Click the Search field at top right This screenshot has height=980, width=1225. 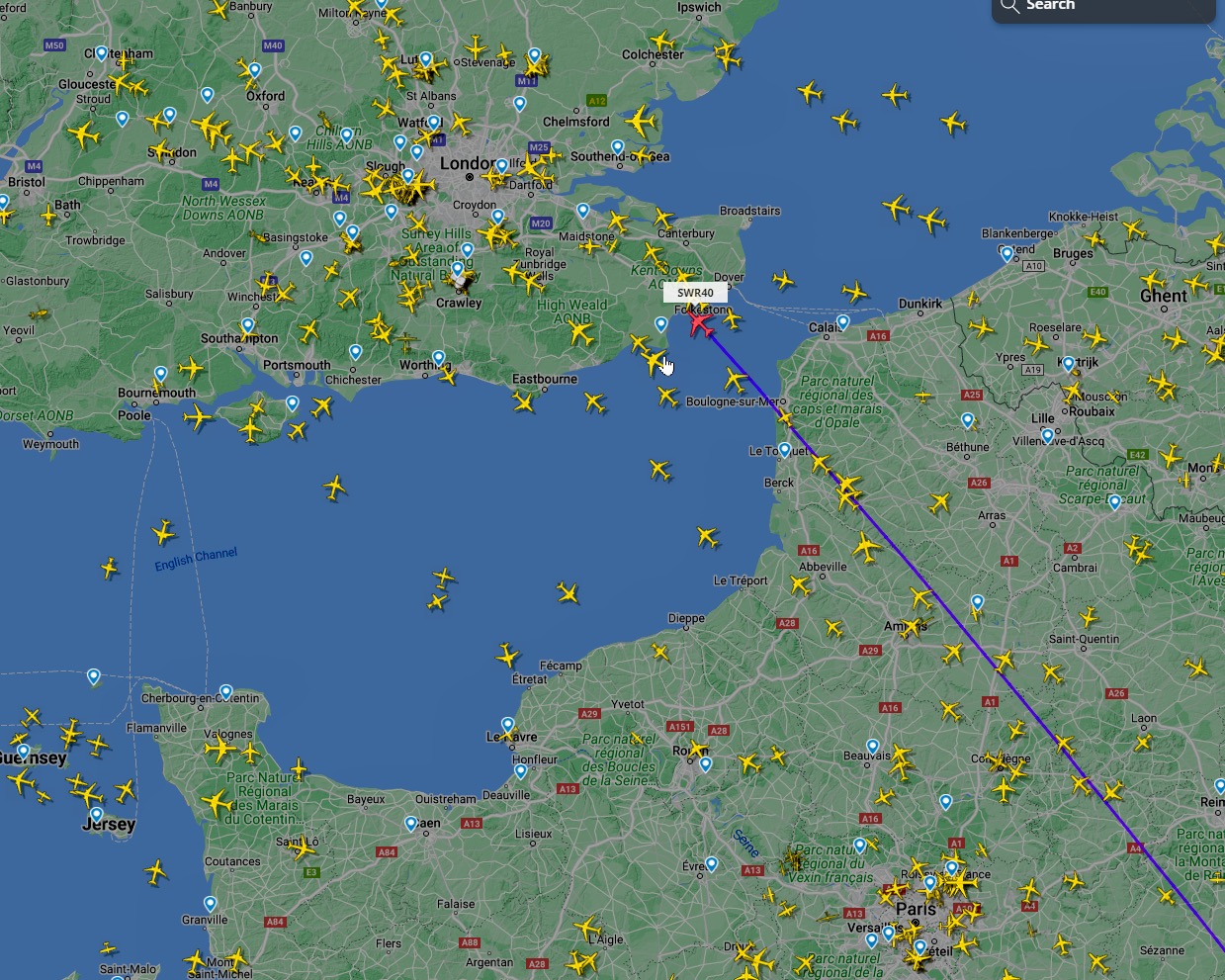point(1103,8)
